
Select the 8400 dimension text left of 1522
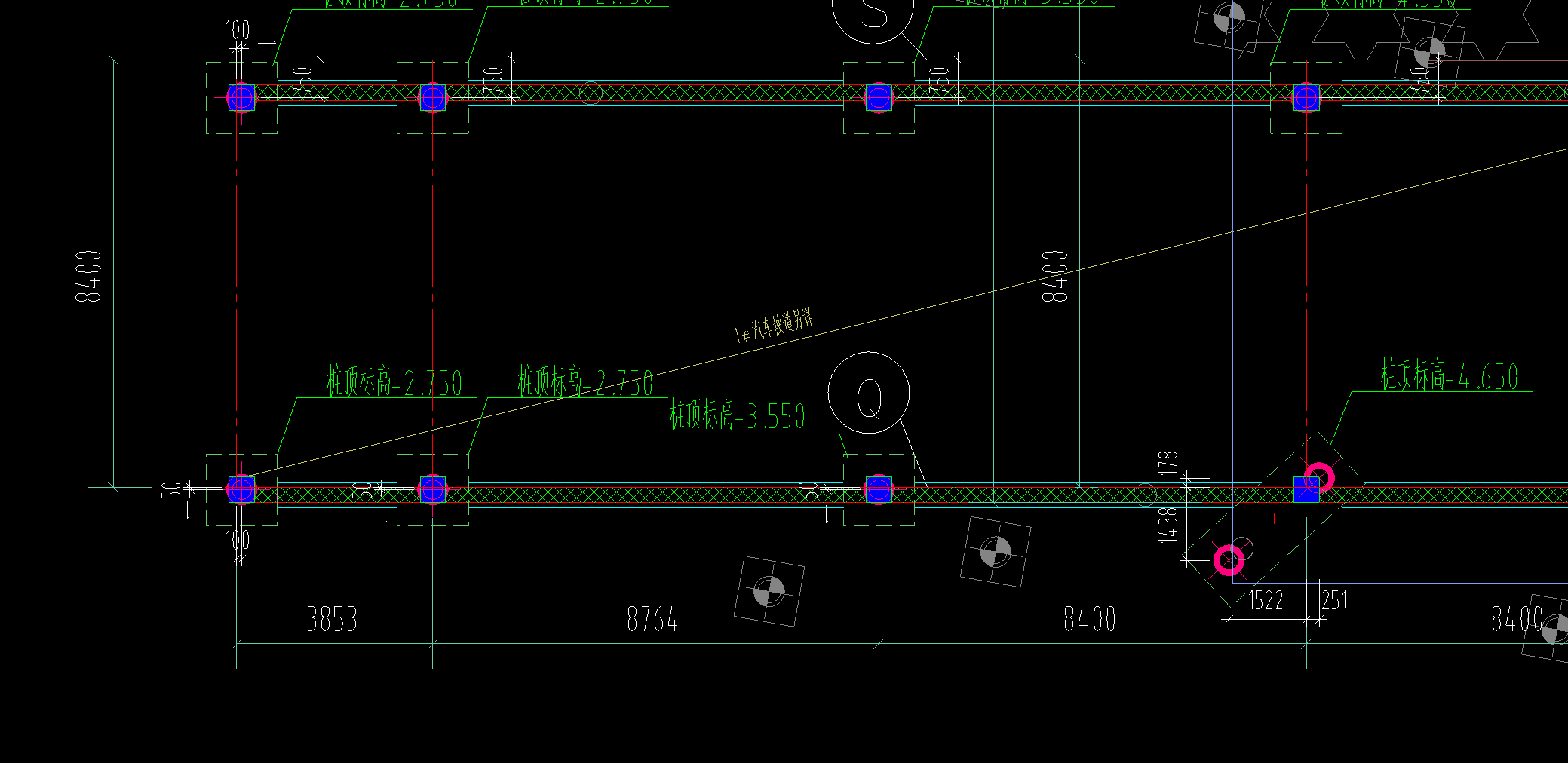pyautogui.click(x=1089, y=619)
